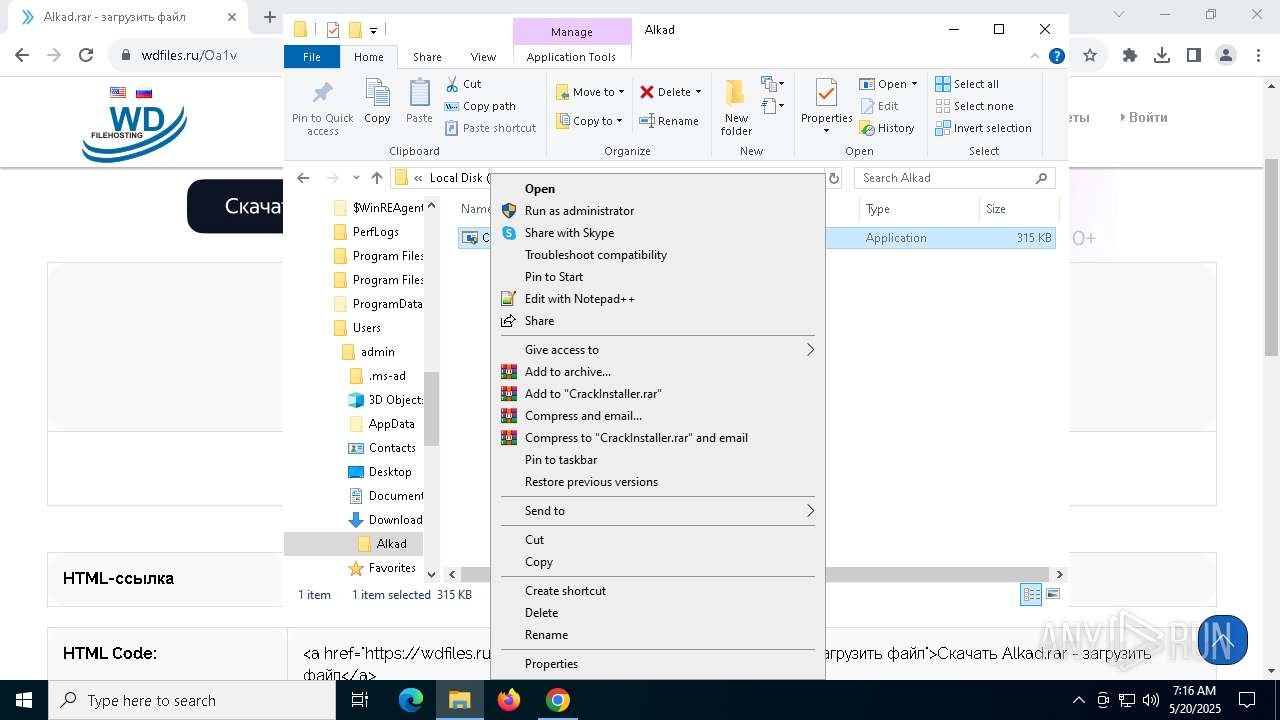Click the Size column header

(x=1018, y=209)
